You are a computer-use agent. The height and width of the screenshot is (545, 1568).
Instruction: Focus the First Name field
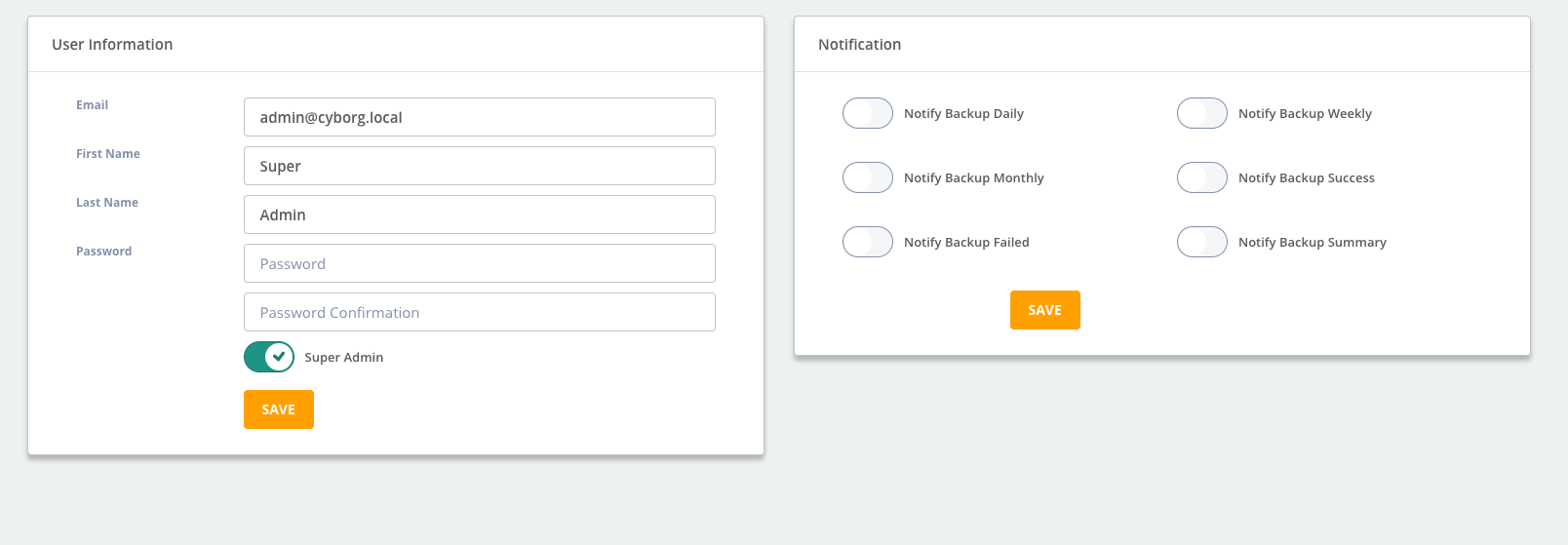point(480,166)
